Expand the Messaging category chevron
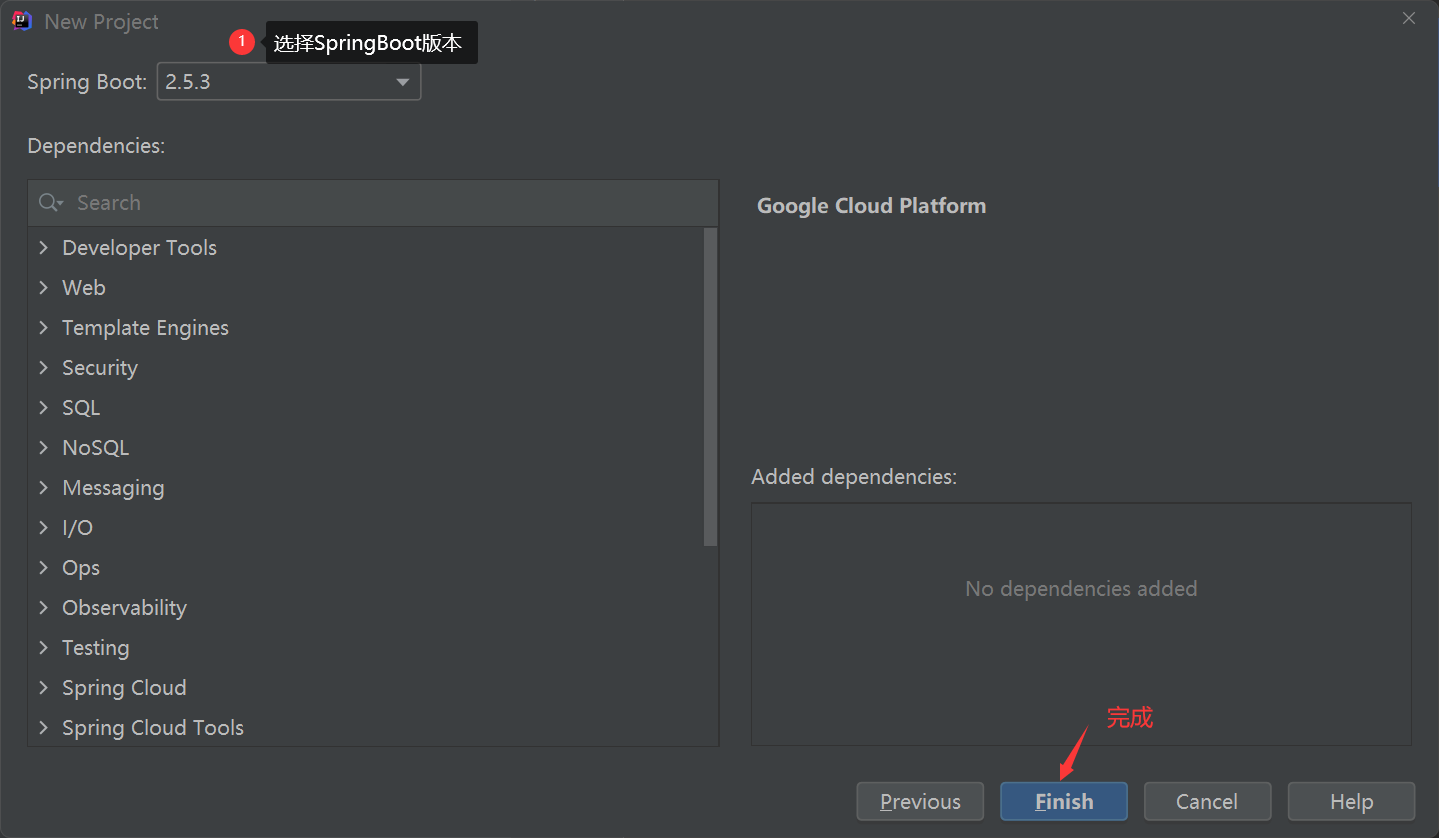The width and height of the screenshot is (1439, 838). click(x=44, y=487)
